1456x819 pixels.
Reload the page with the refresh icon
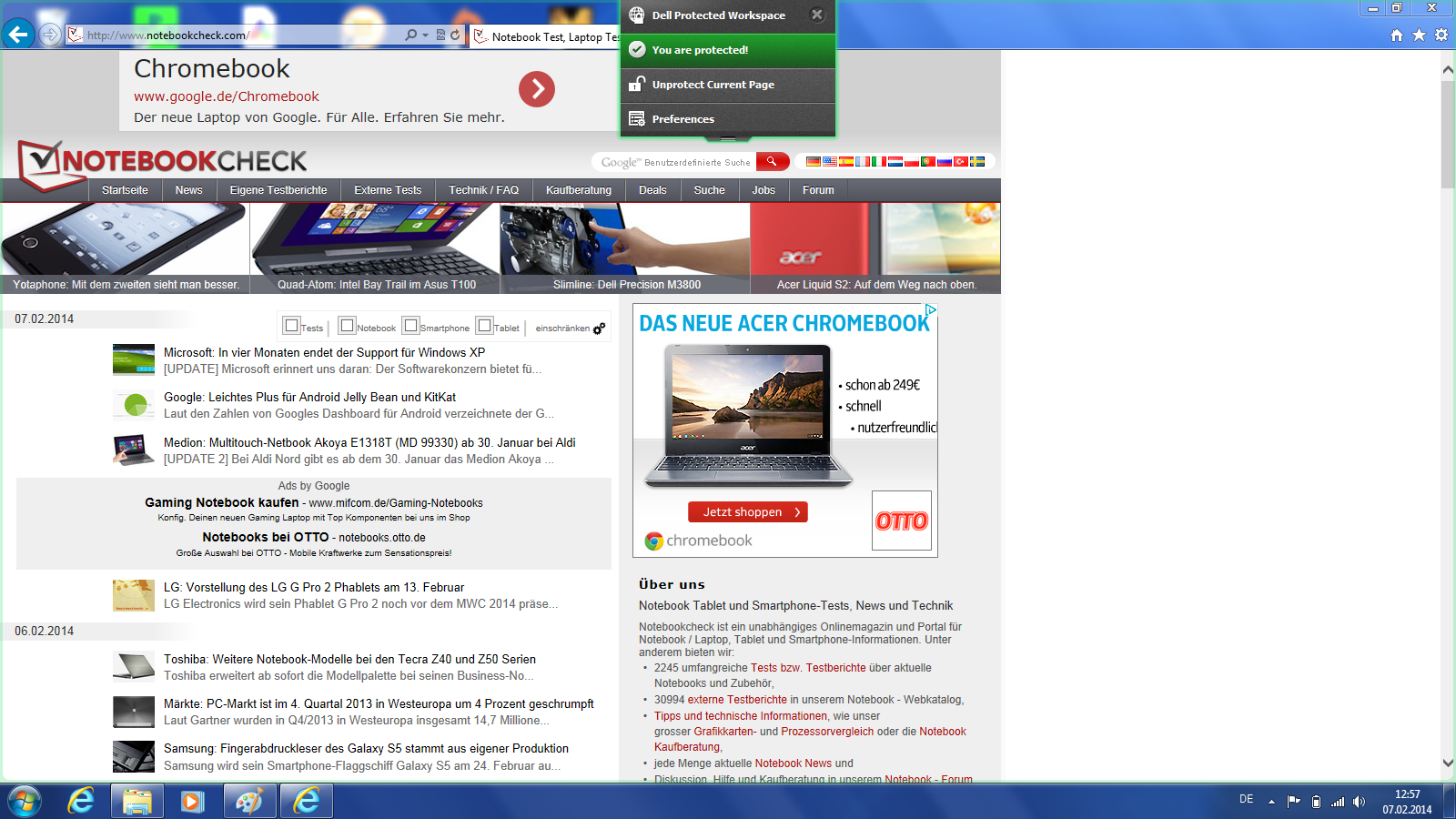coord(455,35)
